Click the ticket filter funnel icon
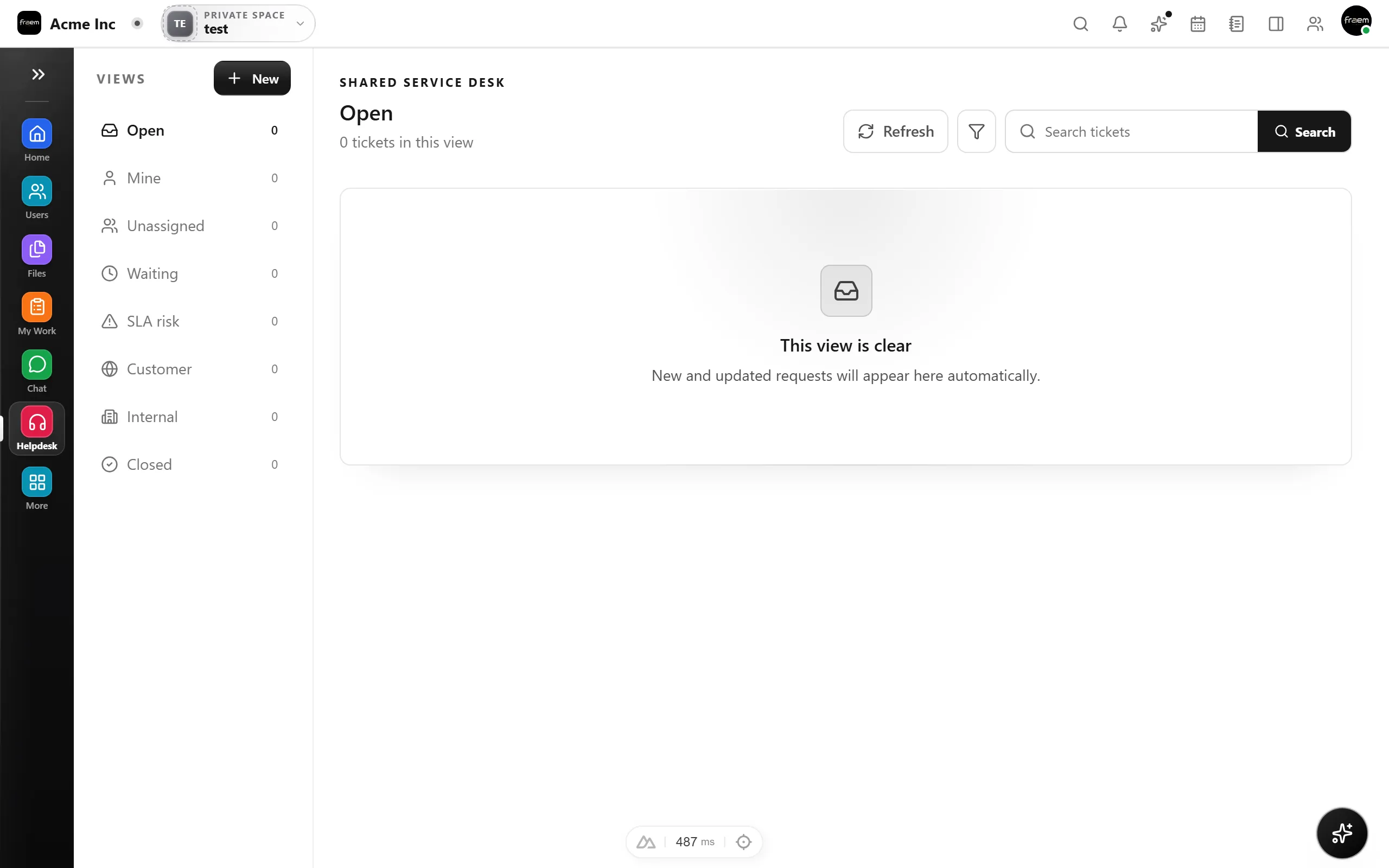 tap(976, 131)
